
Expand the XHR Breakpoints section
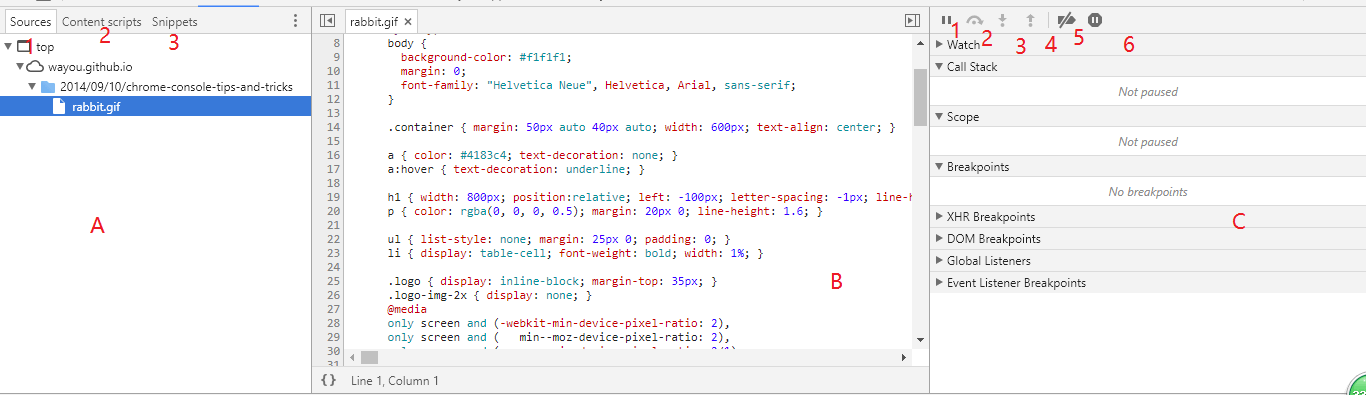tap(939, 217)
